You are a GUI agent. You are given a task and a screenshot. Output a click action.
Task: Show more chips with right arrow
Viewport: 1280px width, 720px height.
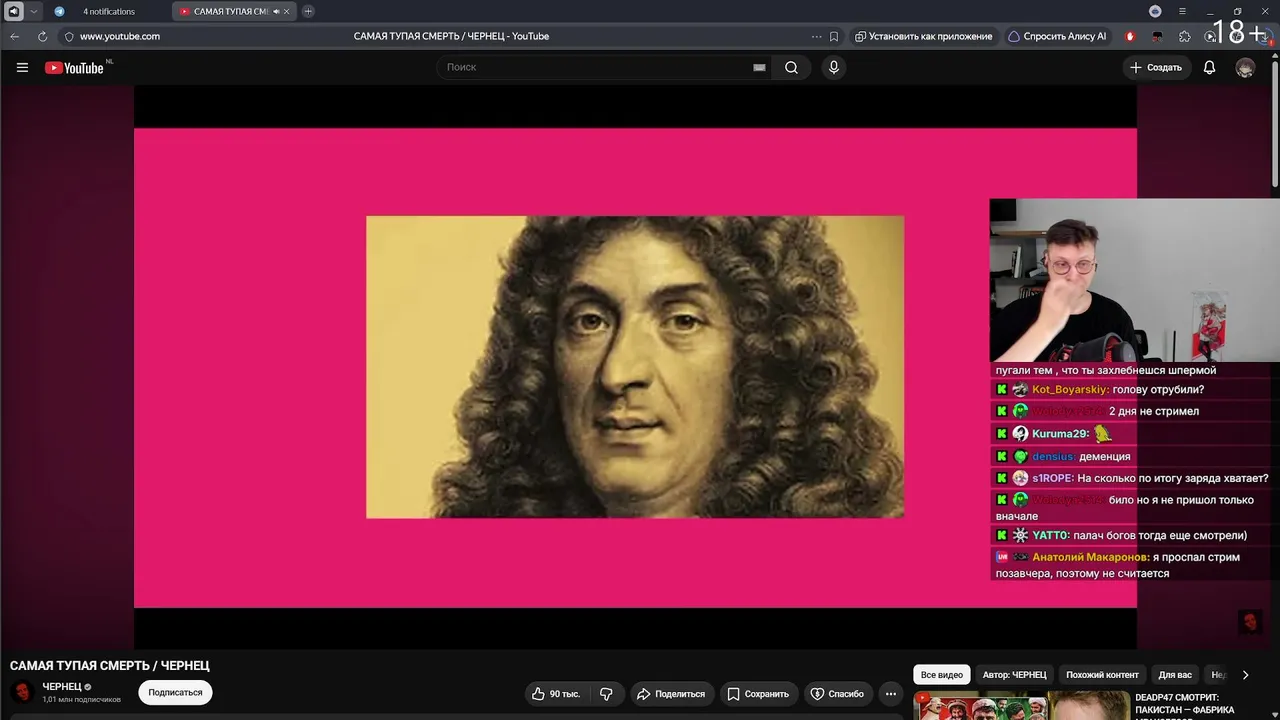(x=1245, y=675)
